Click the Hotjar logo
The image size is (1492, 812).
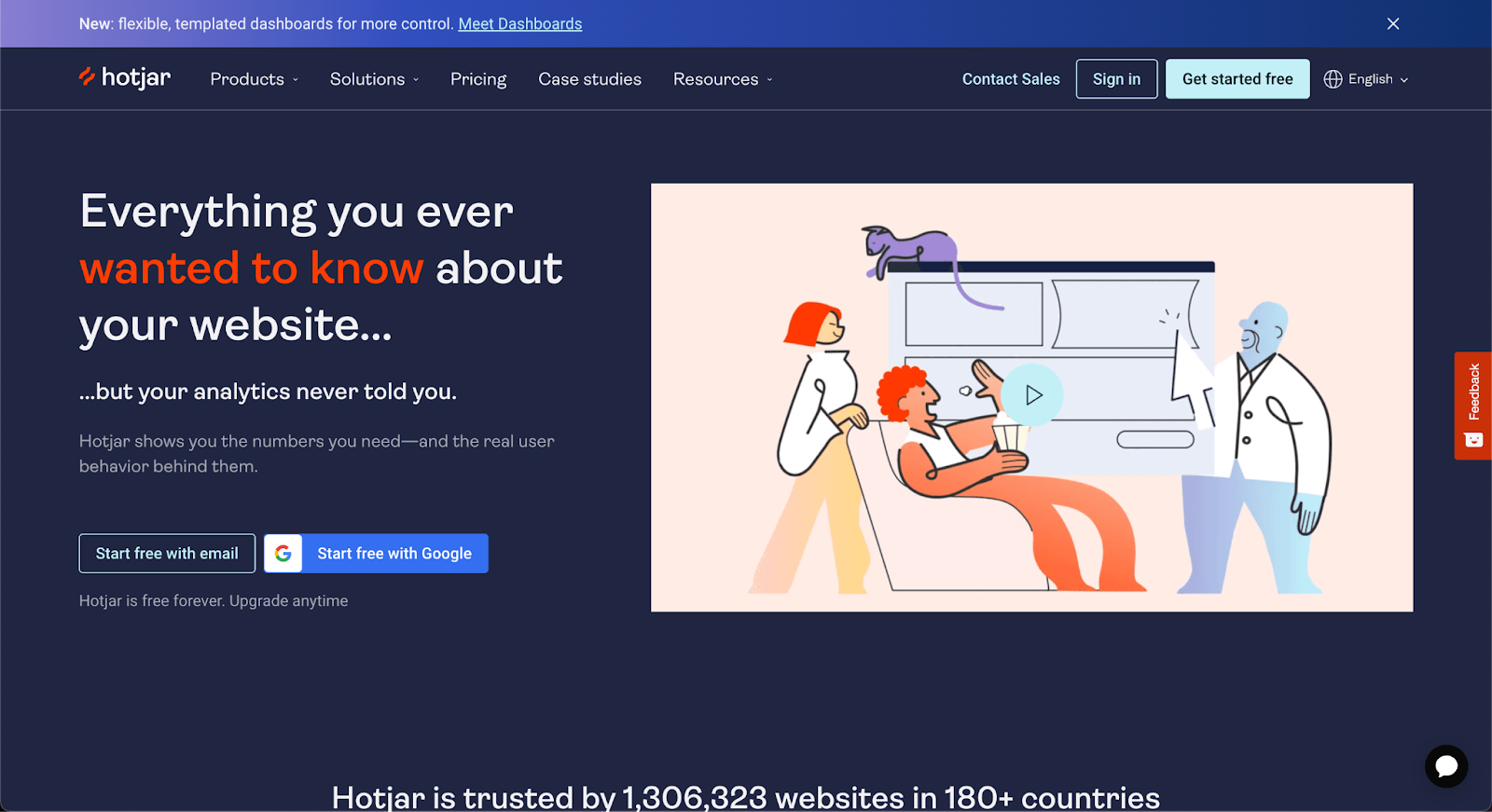tap(125, 78)
